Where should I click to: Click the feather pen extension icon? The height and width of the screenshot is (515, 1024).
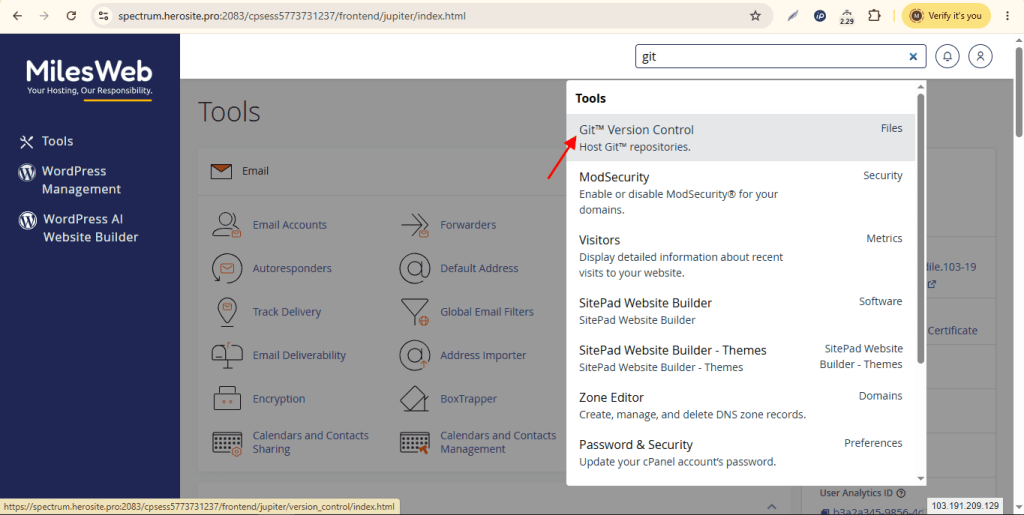tap(793, 16)
